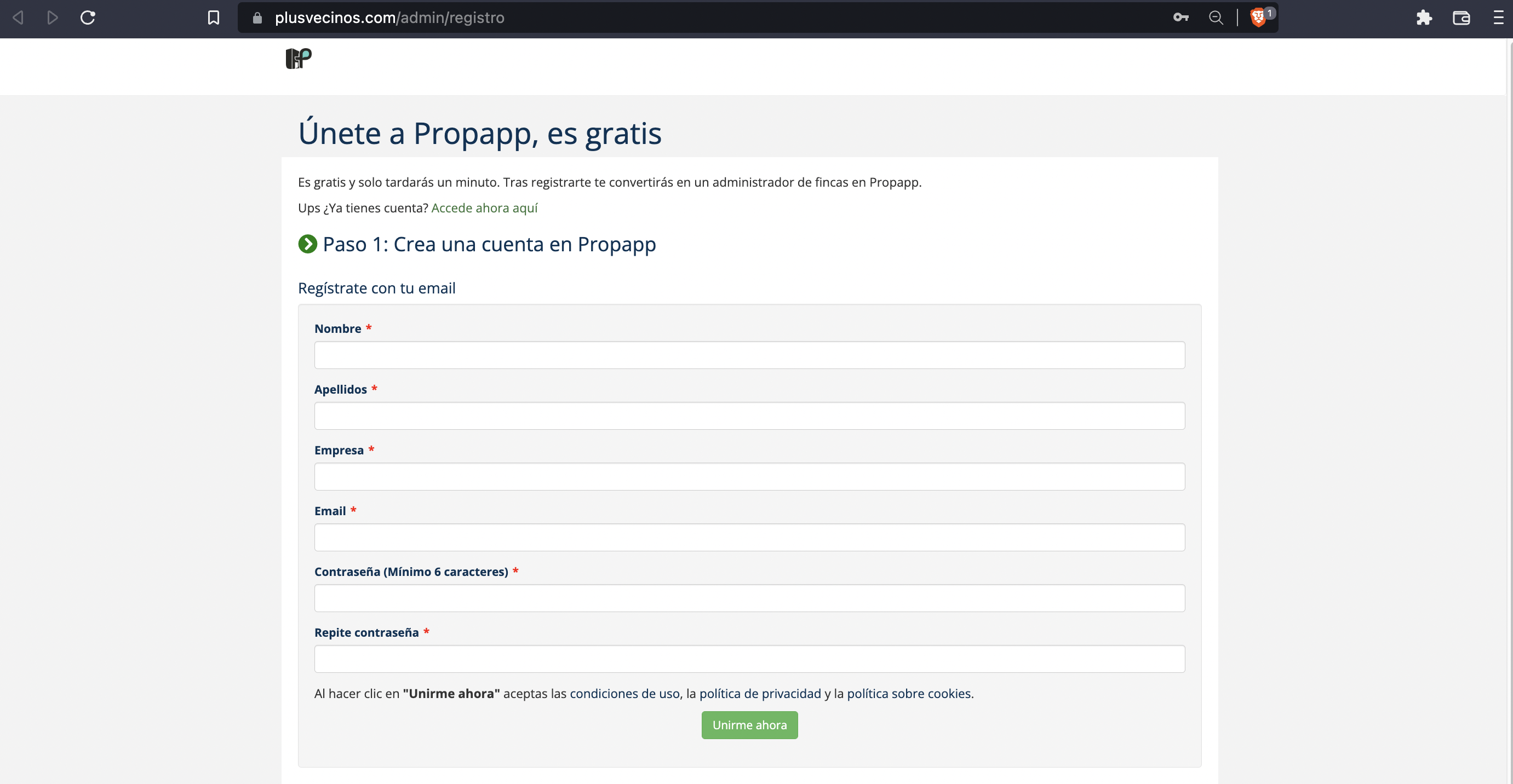Click the browser forward arrow
Image resolution: width=1513 pixels, height=784 pixels.
point(53,18)
